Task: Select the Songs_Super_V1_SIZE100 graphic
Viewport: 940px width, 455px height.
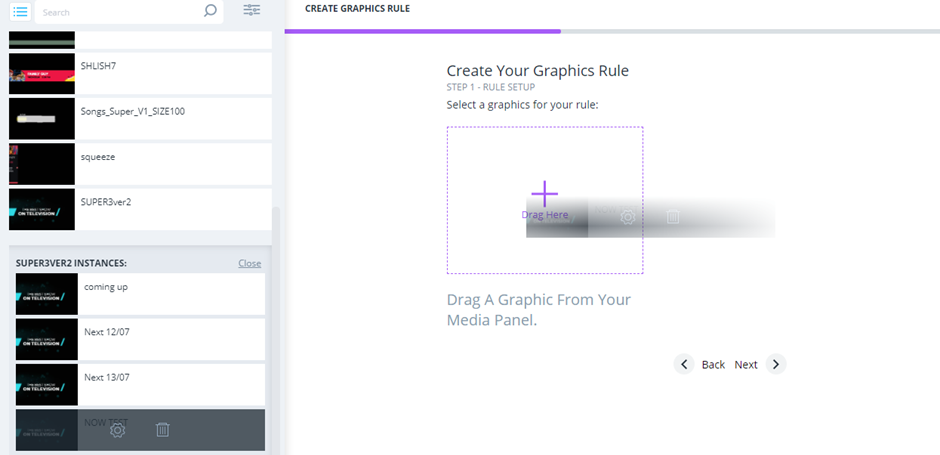Action: pos(140,119)
